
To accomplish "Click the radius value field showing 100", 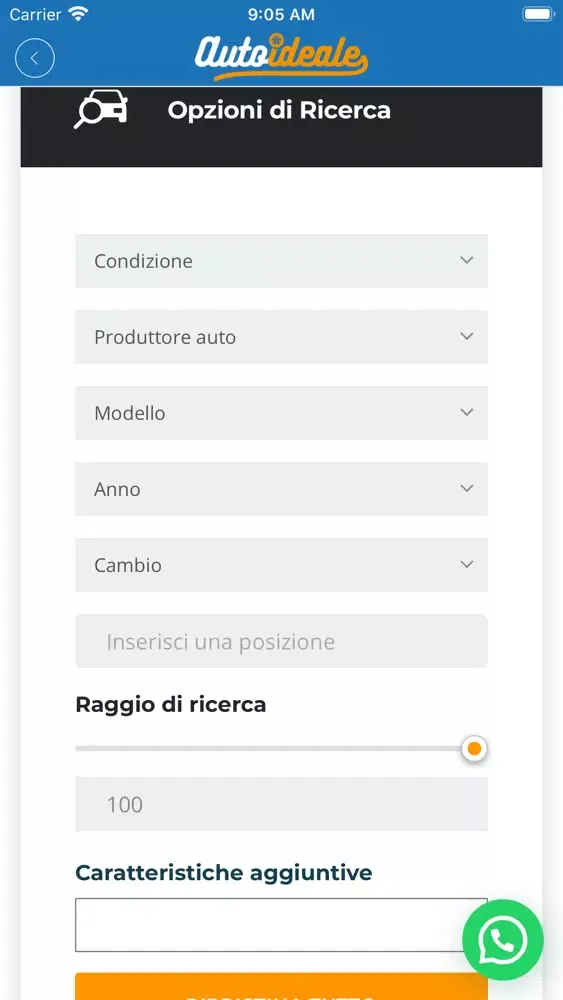I will 281,804.
